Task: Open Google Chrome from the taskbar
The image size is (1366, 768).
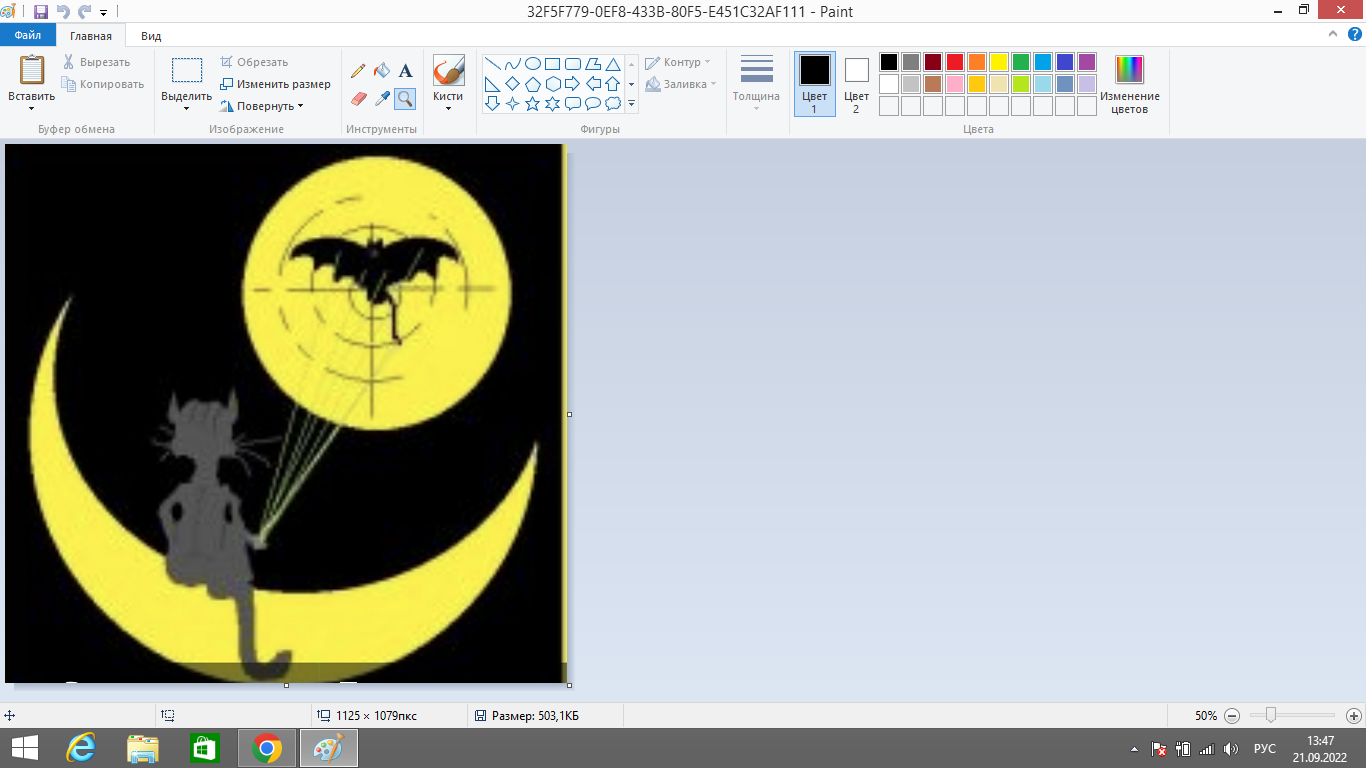Action: tap(267, 748)
